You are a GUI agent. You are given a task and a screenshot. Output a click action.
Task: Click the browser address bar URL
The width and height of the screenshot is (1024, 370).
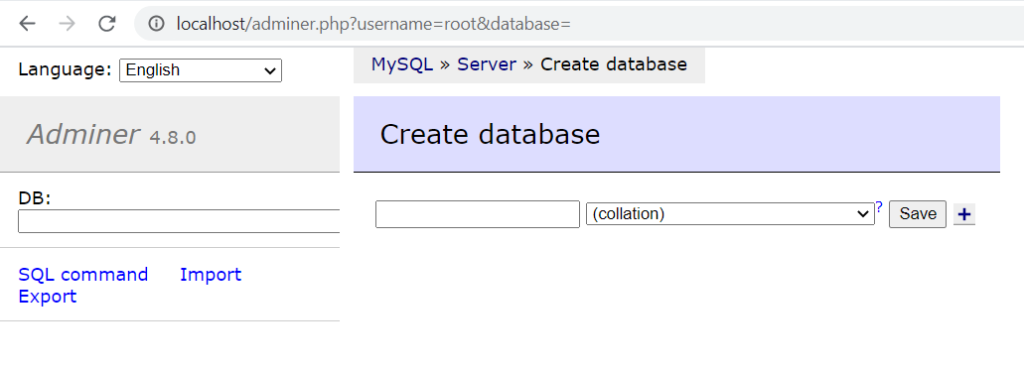374,24
